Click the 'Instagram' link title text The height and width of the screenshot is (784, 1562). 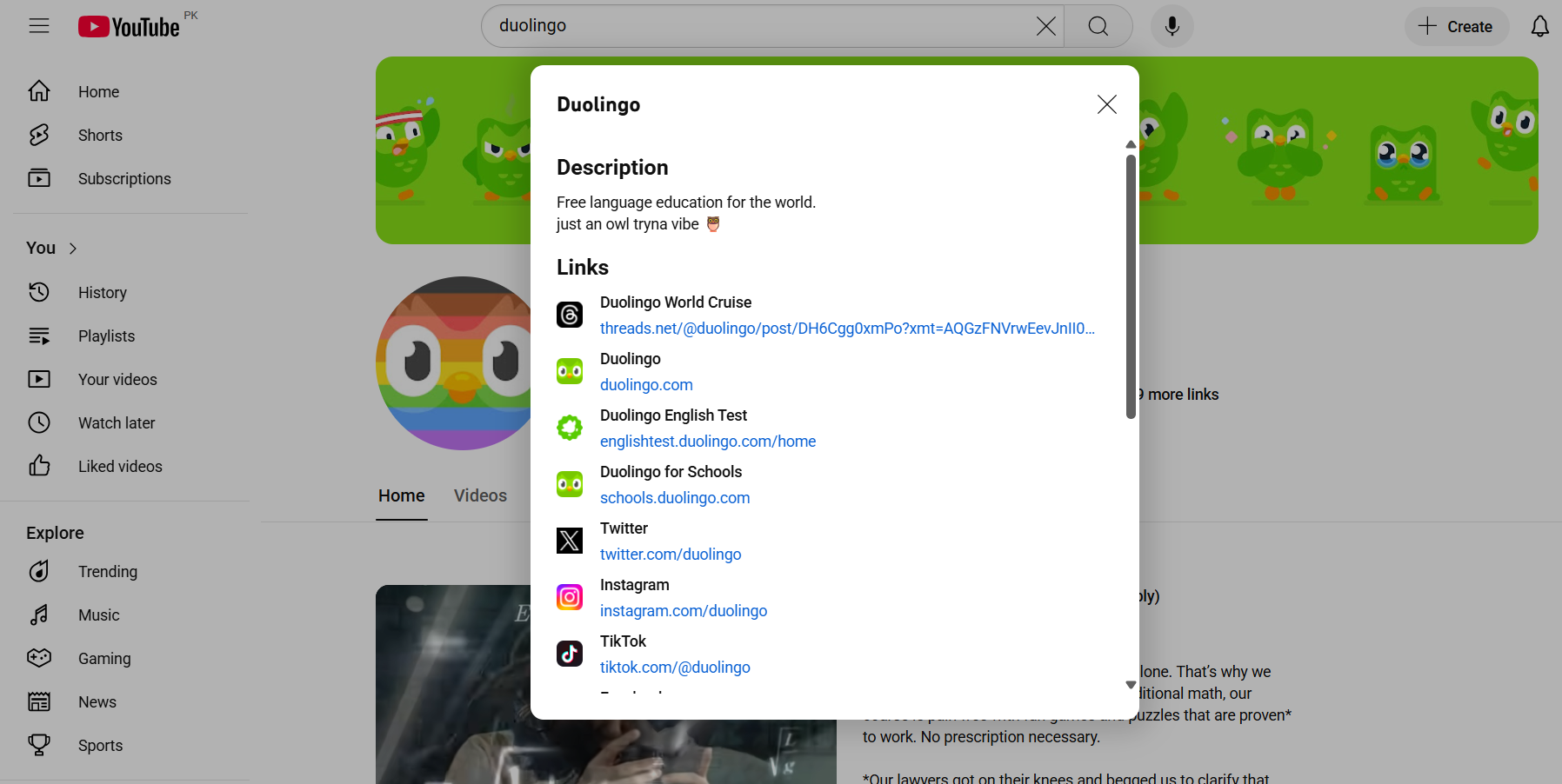click(x=635, y=585)
